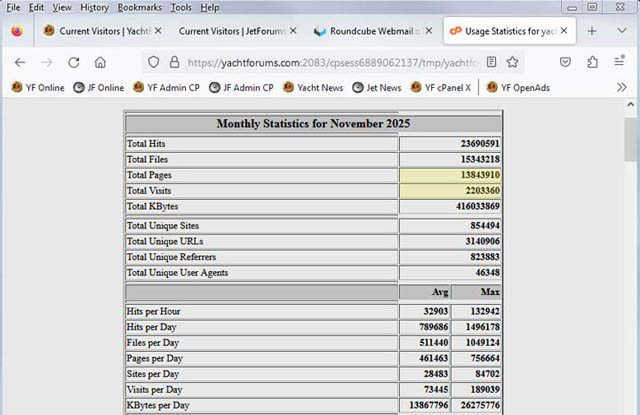Show more bookmarks with the chevron
Screen dimensions: 640x415
(622, 87)
